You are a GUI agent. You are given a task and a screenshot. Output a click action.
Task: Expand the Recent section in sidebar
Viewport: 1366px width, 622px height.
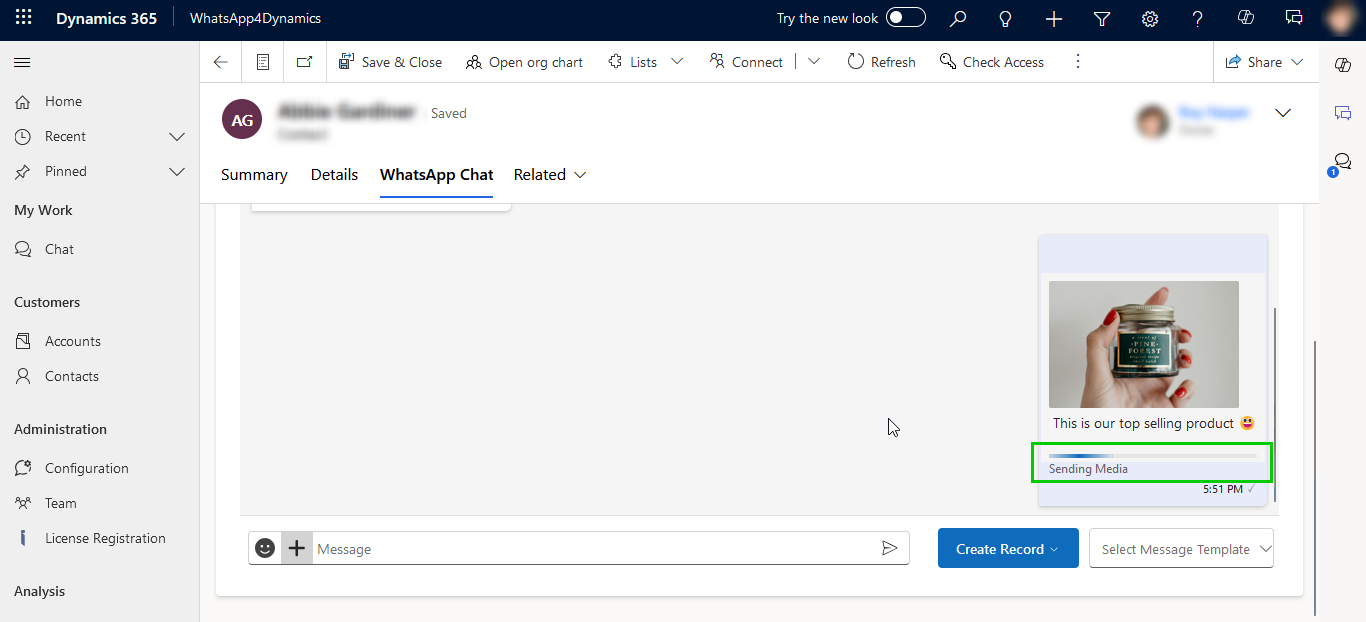[x=177, y=136]
